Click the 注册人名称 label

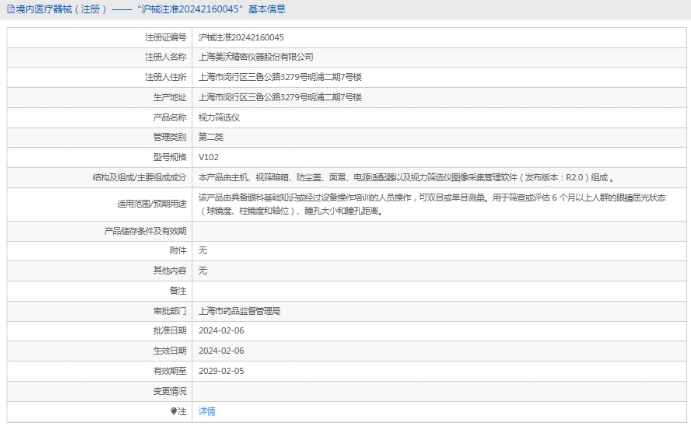(166, 57)
